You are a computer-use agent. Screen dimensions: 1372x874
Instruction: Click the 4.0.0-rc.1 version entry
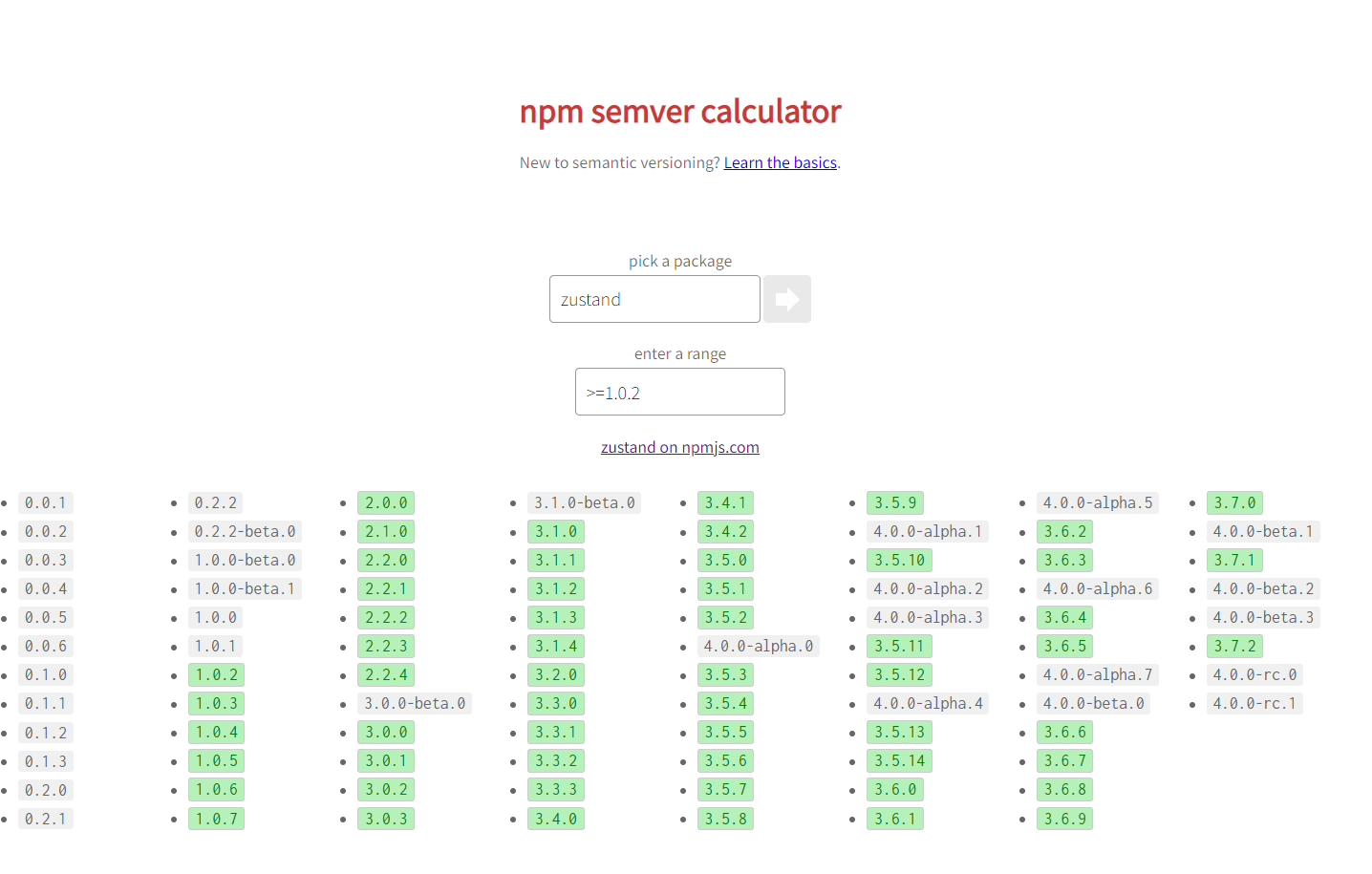tap(1254, 703)
